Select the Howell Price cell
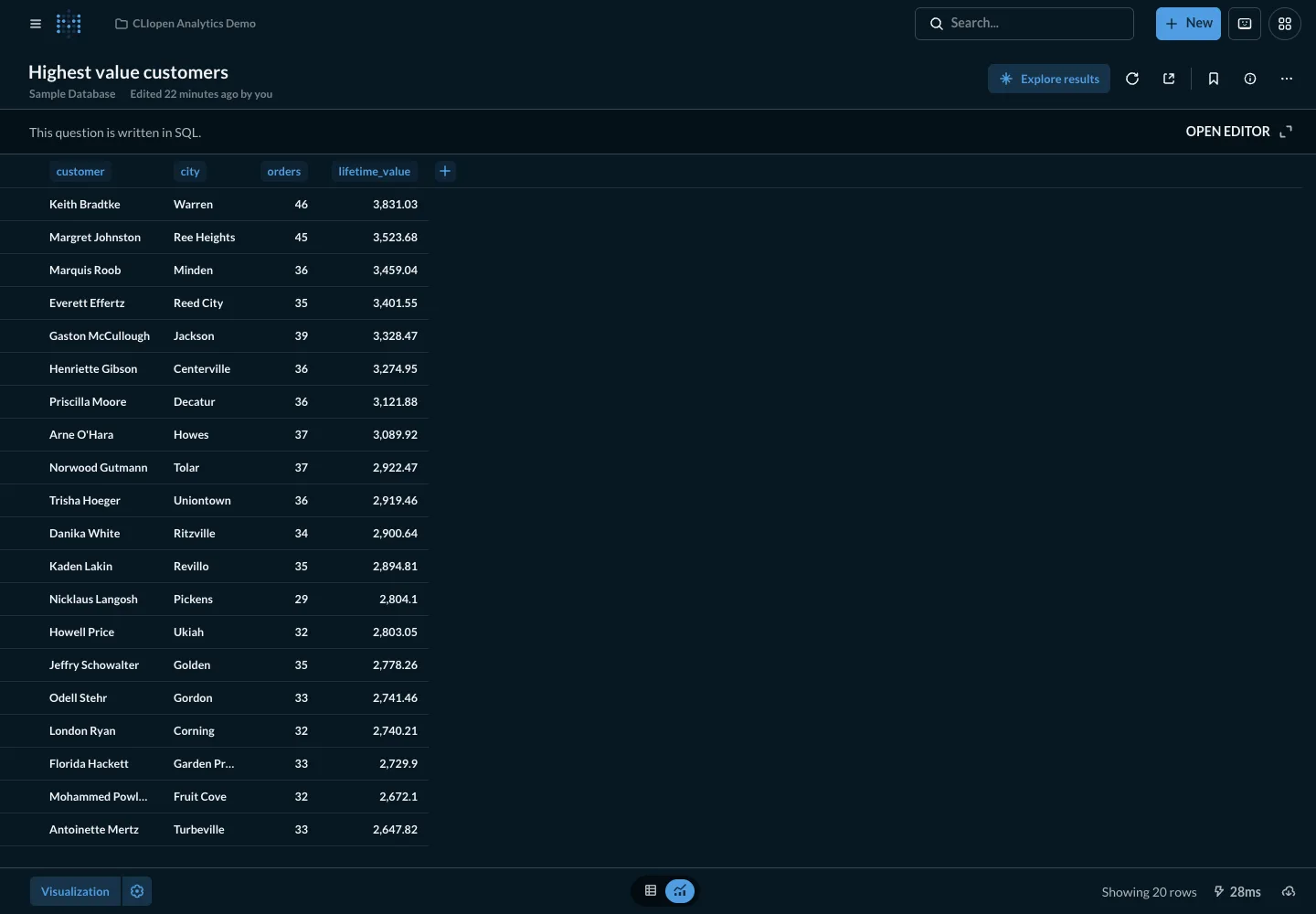Viewport: 1316px width, 914px height. click(x=81, y=632)
